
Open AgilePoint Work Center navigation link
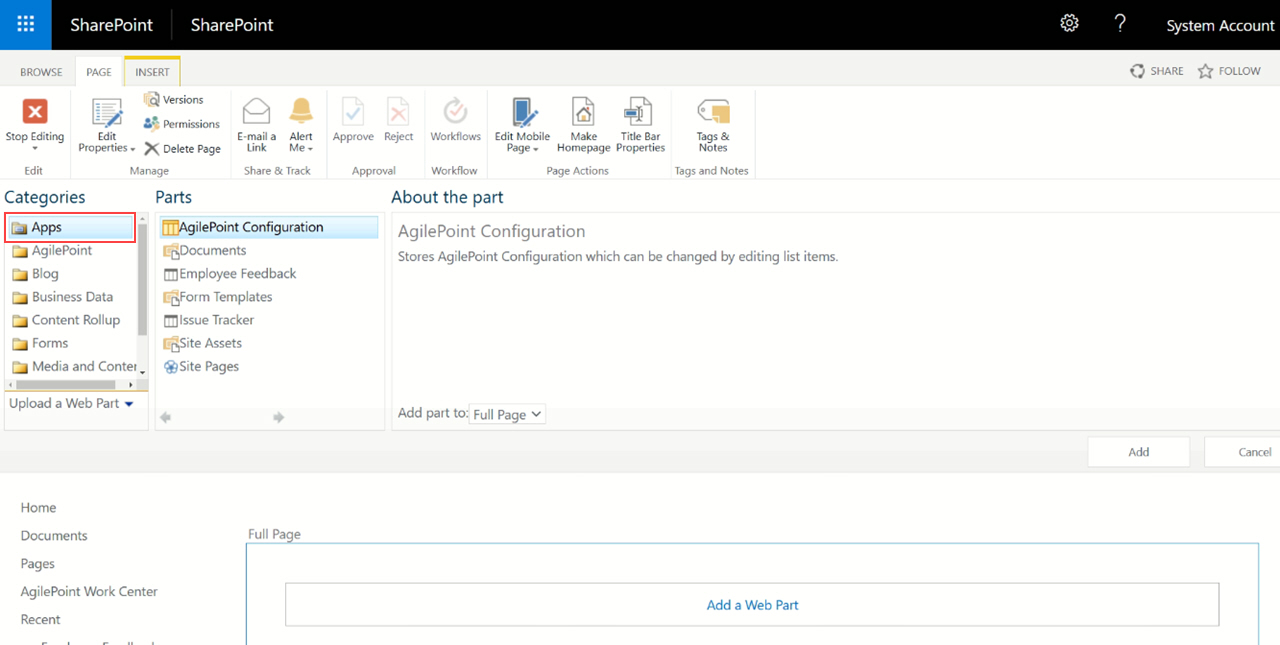(x=89, y=591)
